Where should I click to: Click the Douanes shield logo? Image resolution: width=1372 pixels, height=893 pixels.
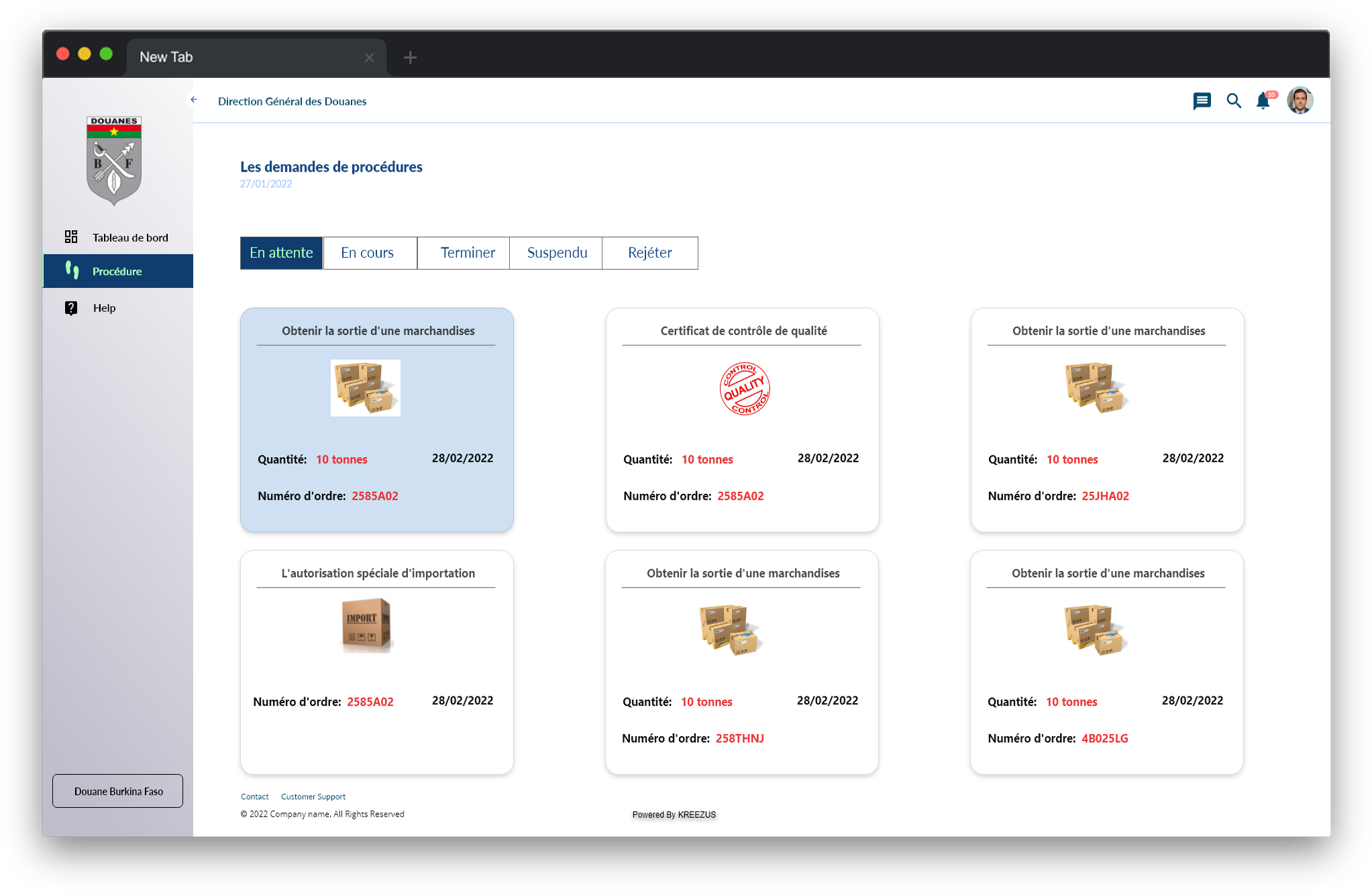click(x=114, y=160)
